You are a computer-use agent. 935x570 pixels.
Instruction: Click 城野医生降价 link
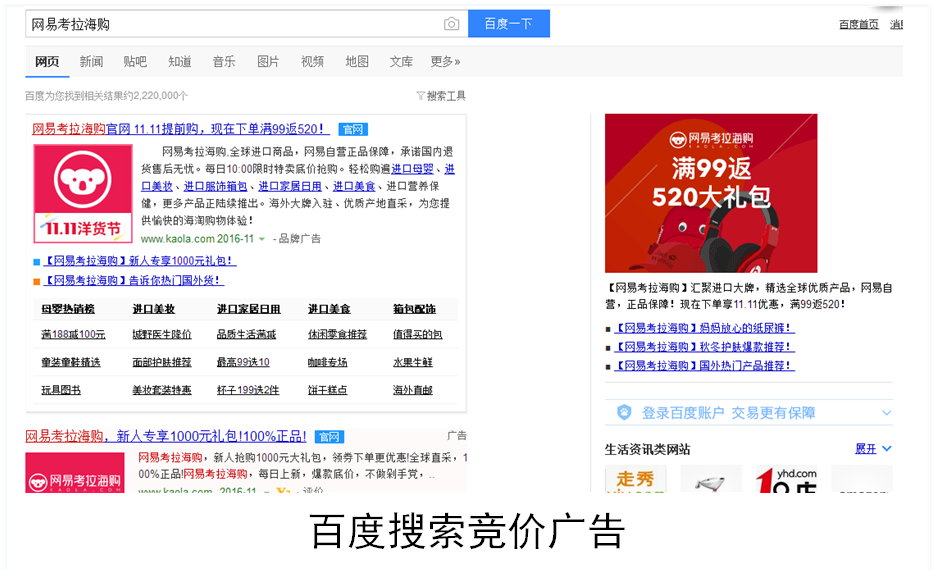pyautogui.click(x=162, y=334)
